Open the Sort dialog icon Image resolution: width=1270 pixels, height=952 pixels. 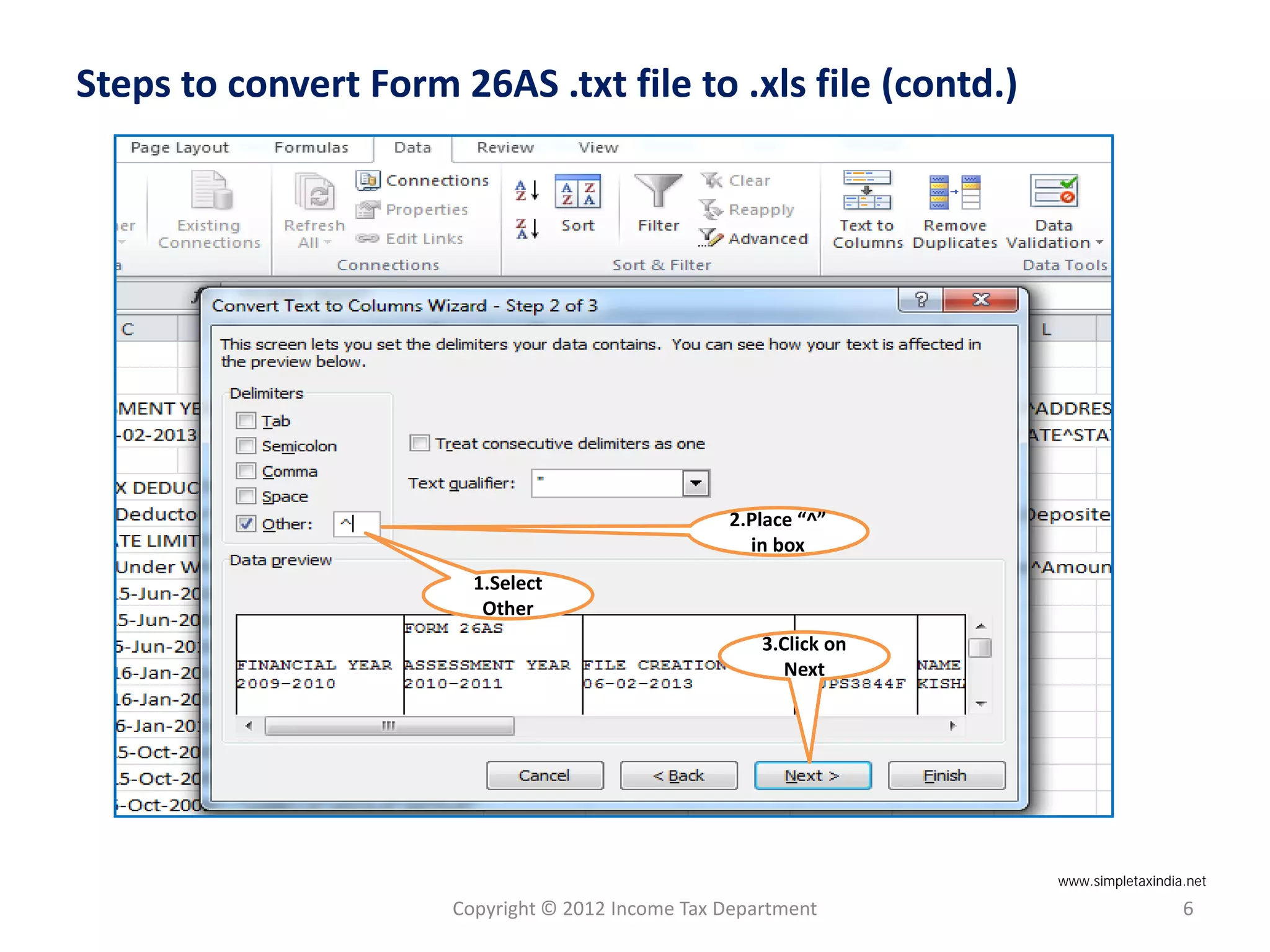point(577,192)
